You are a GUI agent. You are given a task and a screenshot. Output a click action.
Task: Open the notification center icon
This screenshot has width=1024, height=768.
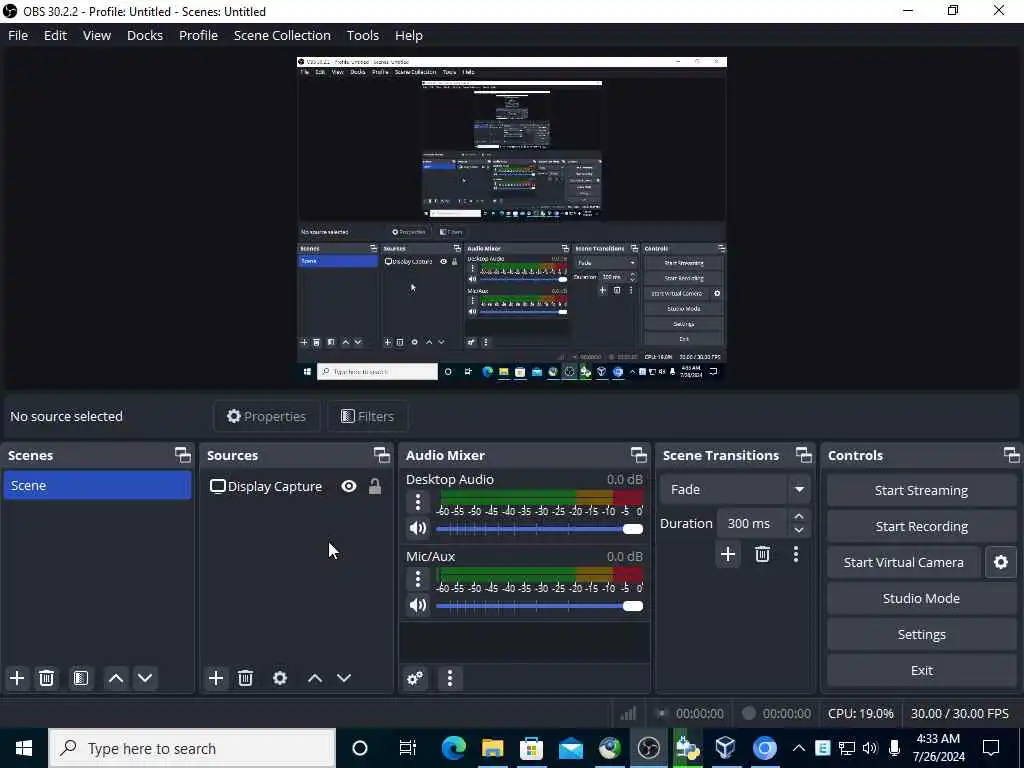pyautogui.click(x=991, y=748)
